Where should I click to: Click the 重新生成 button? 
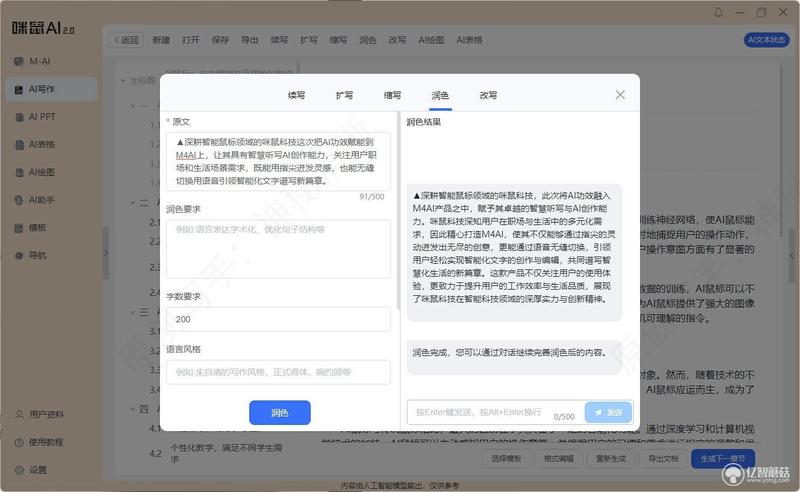click(x=611, y=458)
